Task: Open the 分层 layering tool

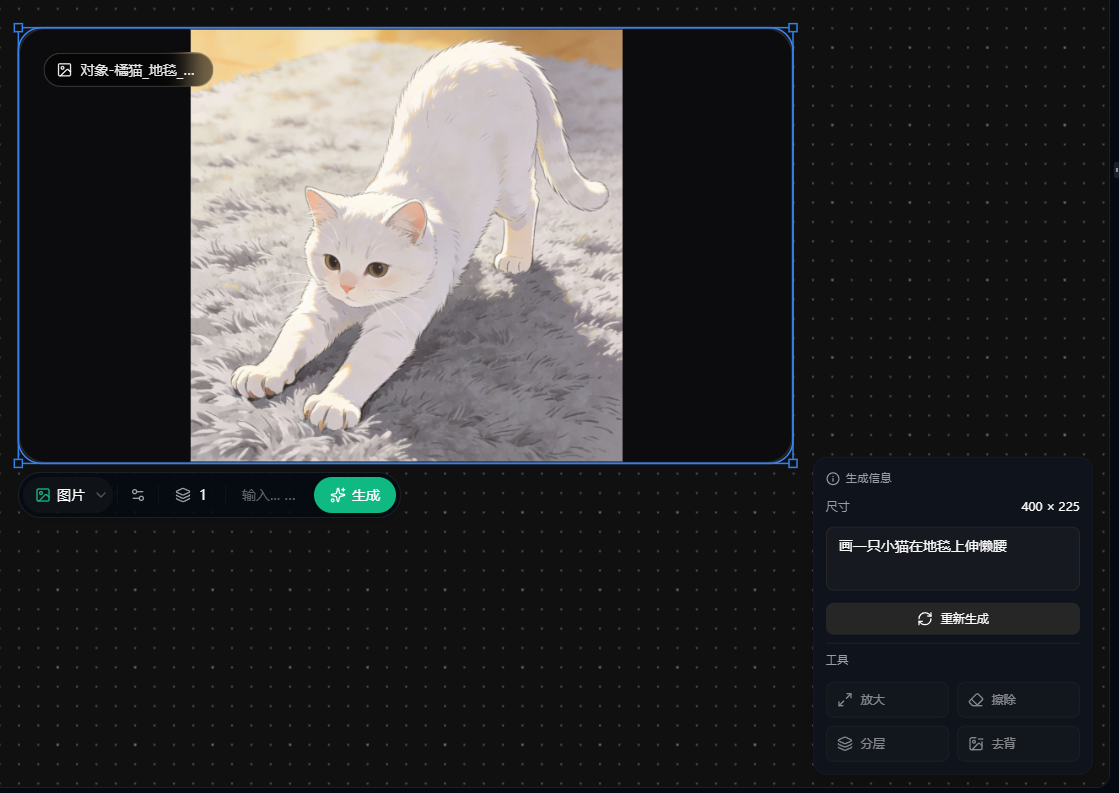Action: [886, 743]
